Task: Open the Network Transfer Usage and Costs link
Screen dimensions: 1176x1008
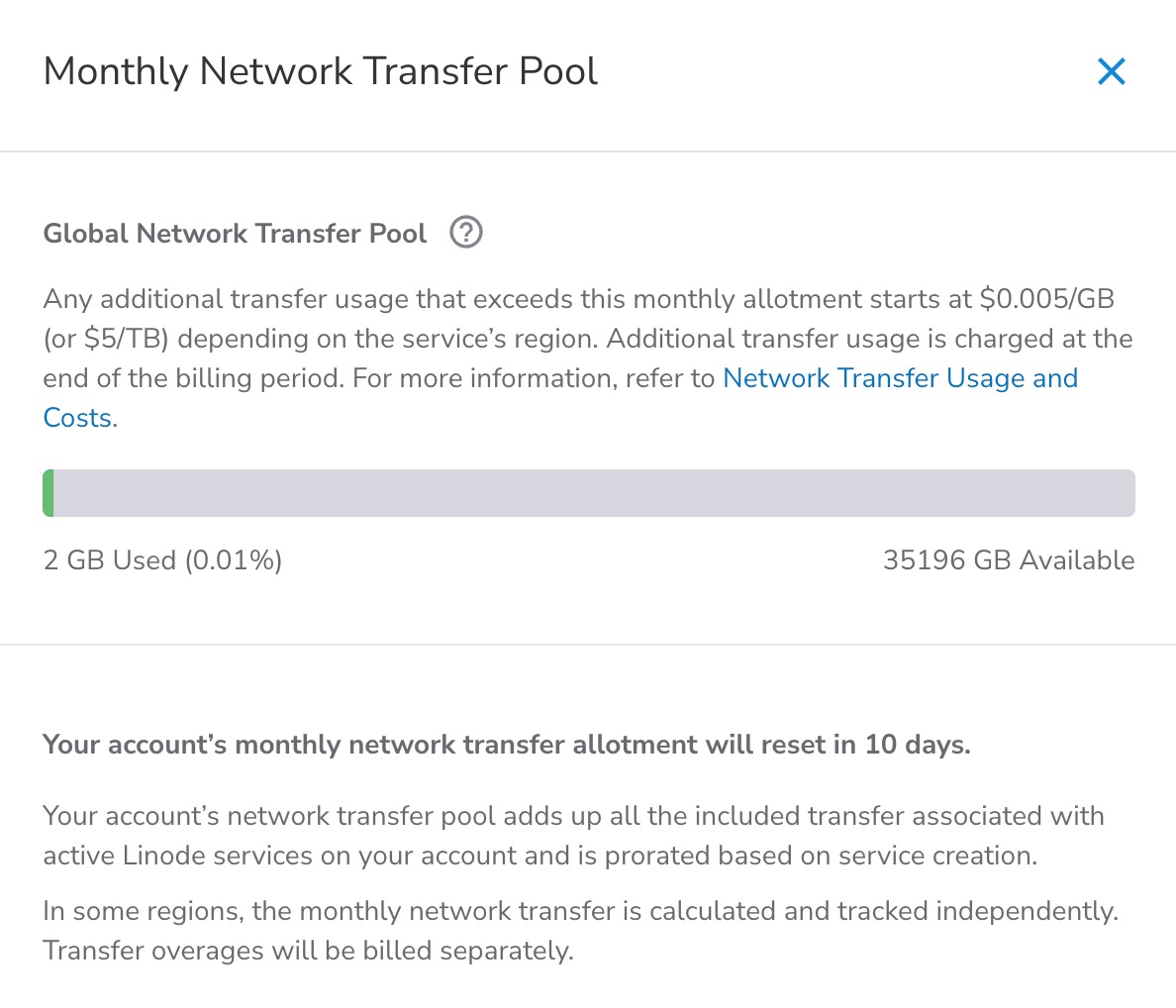Action: [900, 378]
